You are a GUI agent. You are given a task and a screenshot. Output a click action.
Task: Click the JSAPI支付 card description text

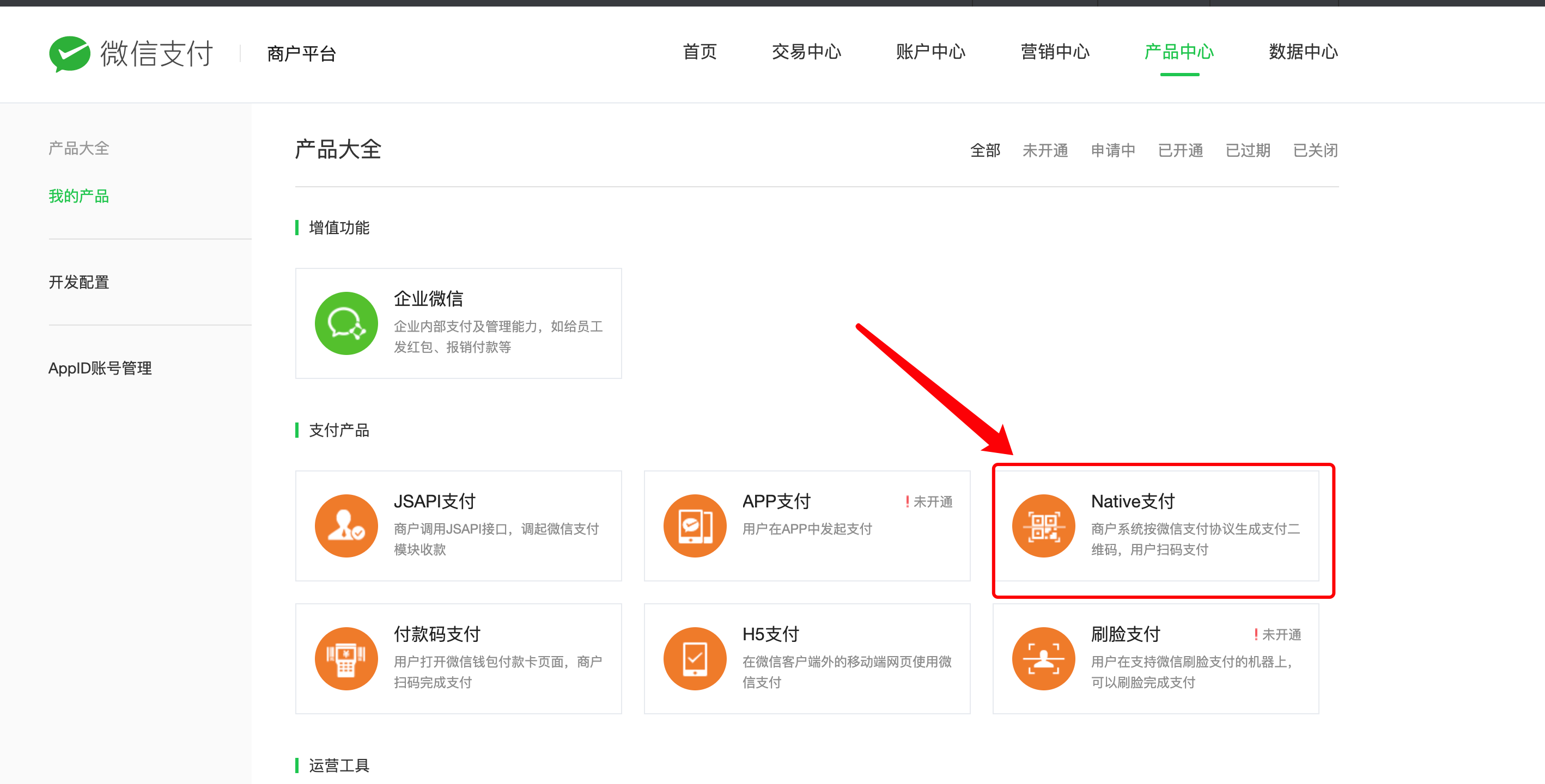497,540
